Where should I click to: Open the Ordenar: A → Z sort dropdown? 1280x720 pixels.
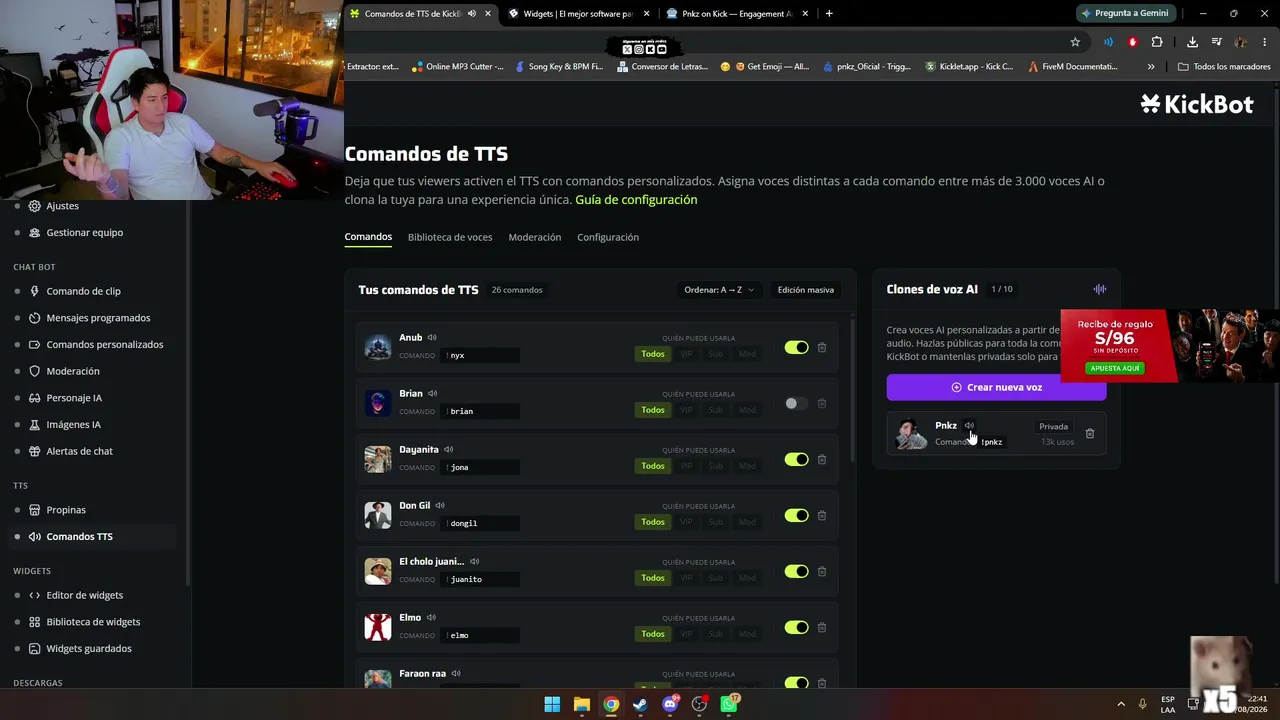(x=719, y=290)
